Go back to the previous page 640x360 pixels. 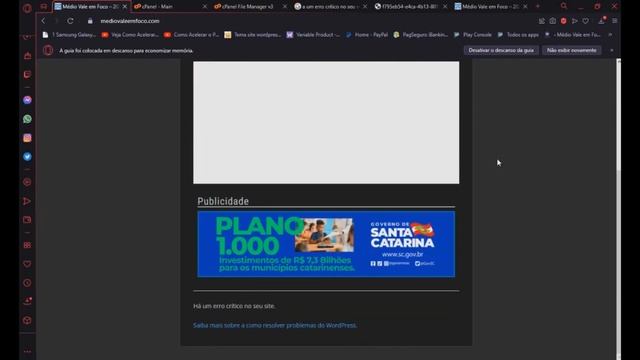click(43, 21)
